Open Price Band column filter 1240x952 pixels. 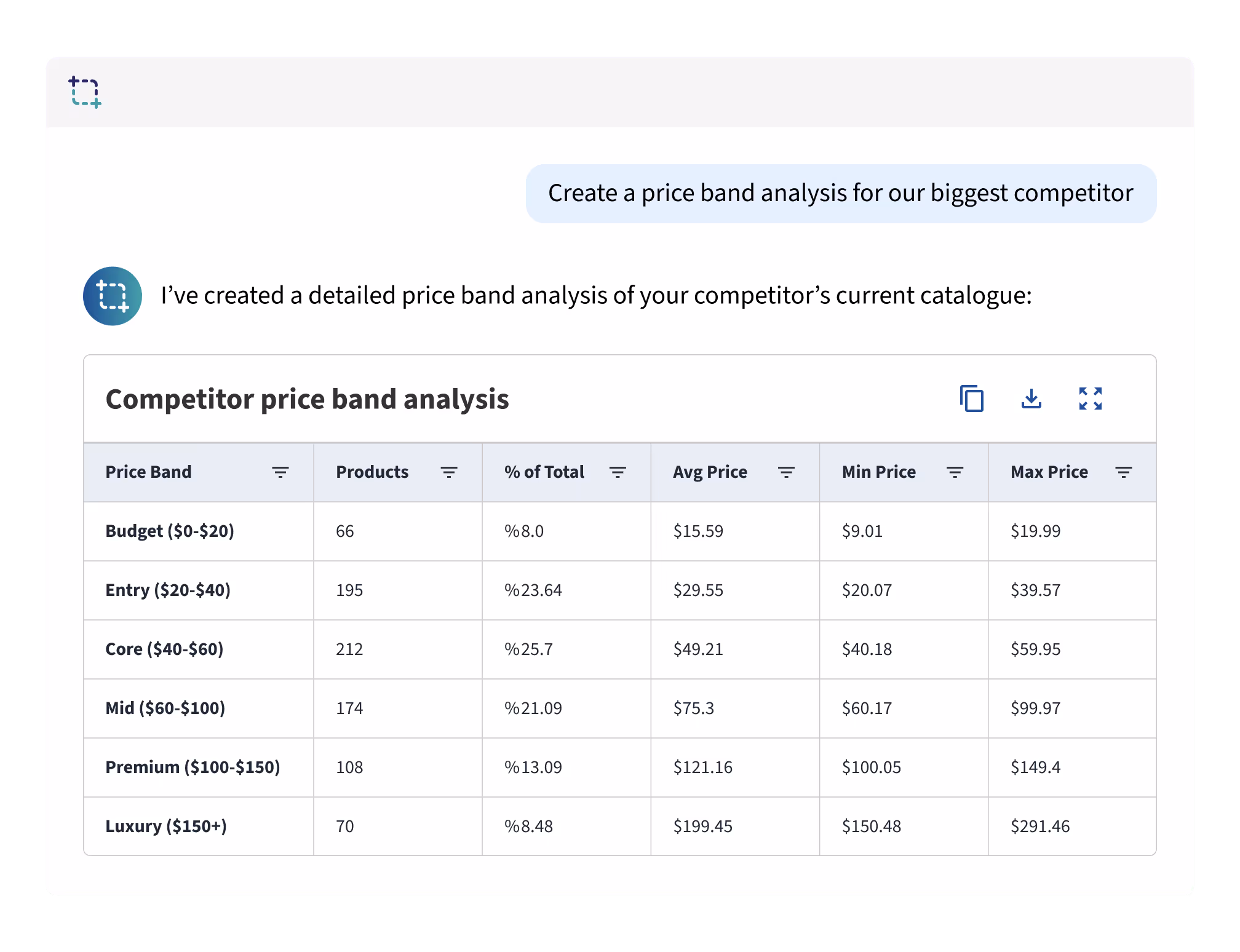pos(280,472)
